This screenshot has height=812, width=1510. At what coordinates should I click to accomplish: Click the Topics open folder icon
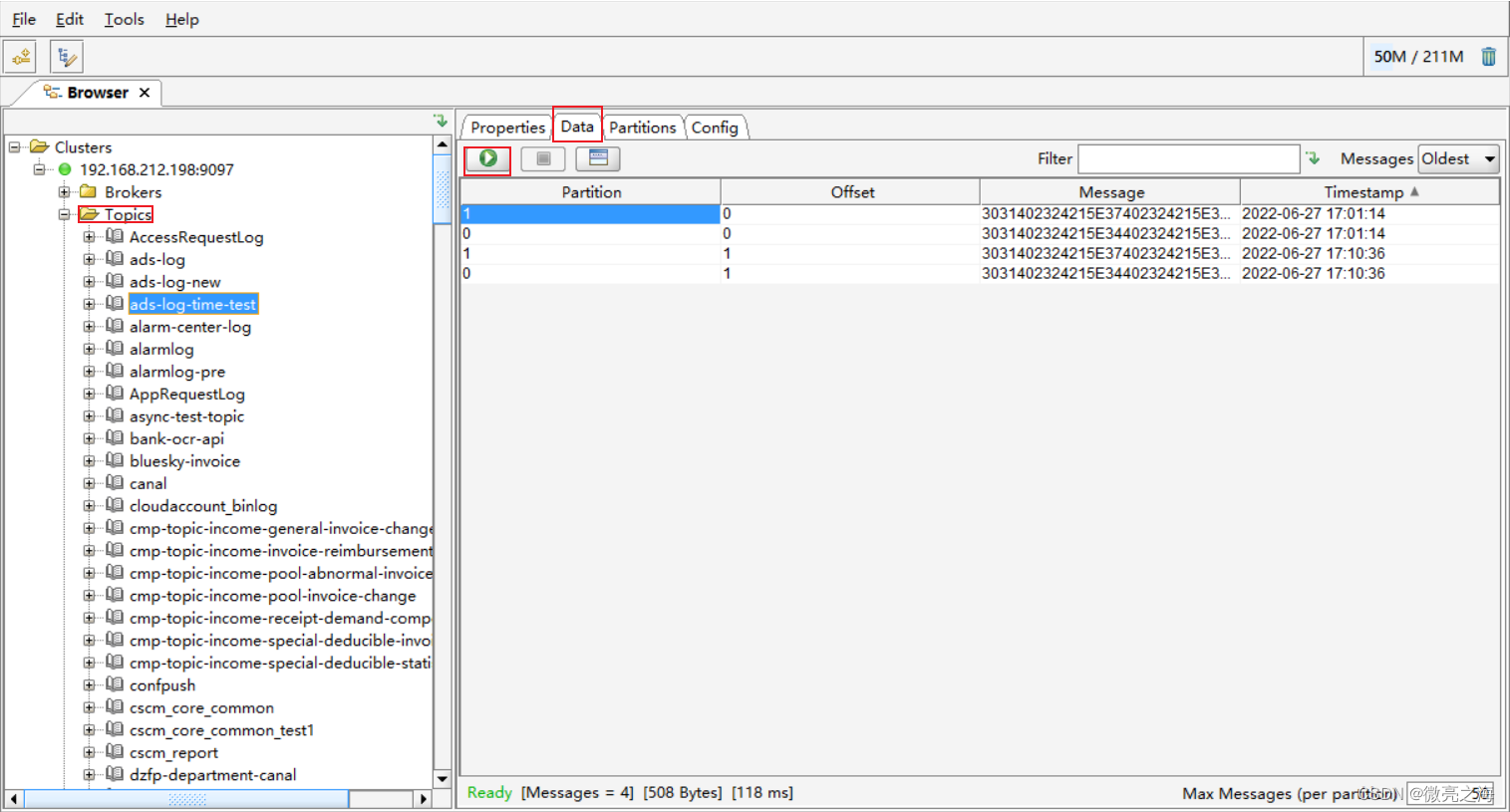point(90,214)
